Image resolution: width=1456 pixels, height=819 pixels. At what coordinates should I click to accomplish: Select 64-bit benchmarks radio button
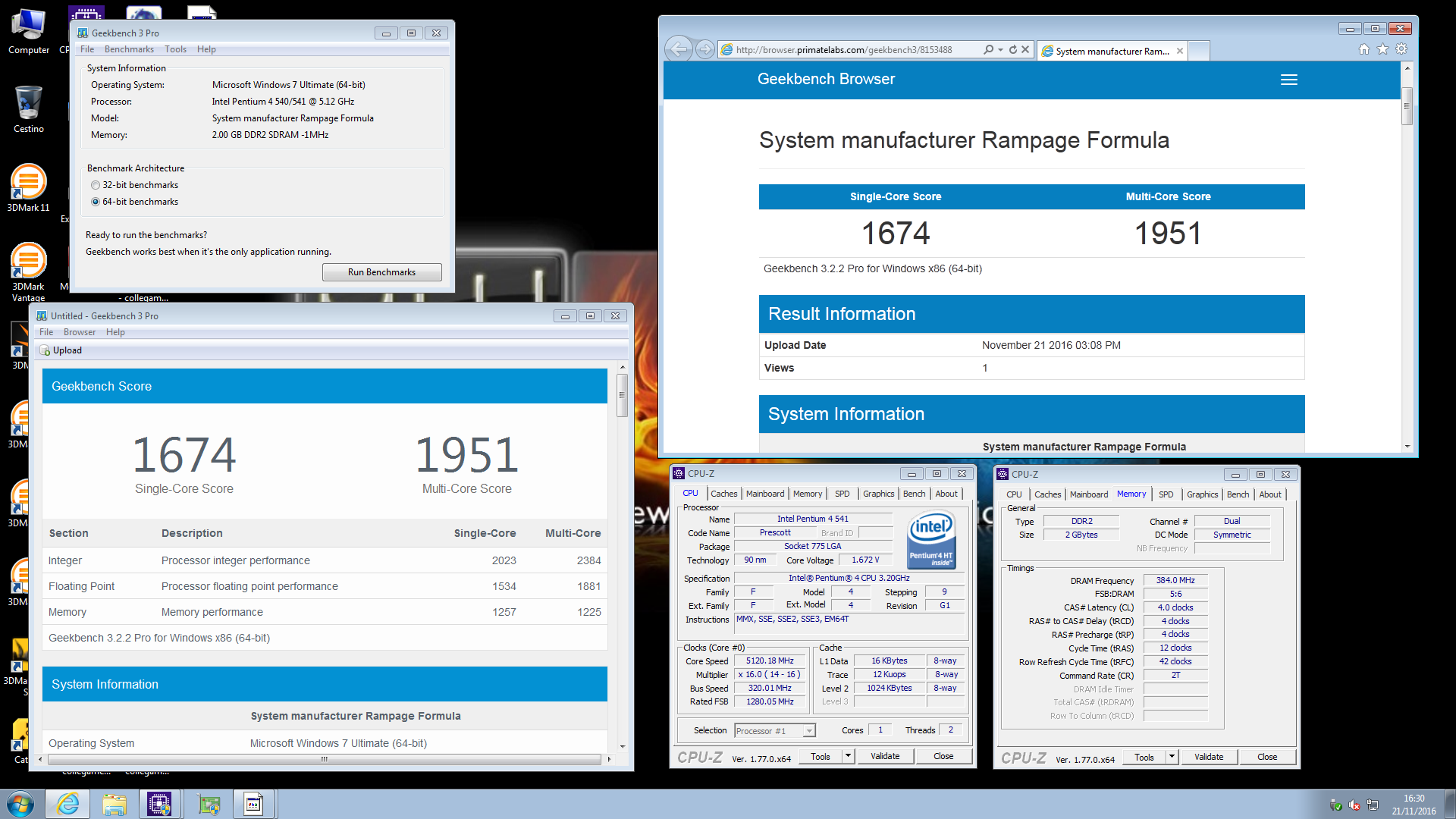coord(96,202)
